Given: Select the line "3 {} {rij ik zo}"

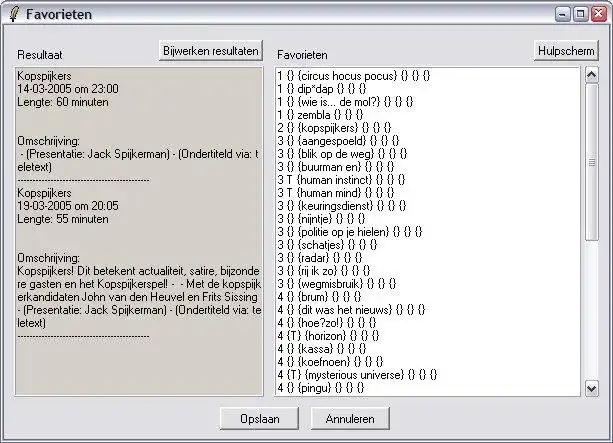Looking at the screenshot, I should (323, 271).
